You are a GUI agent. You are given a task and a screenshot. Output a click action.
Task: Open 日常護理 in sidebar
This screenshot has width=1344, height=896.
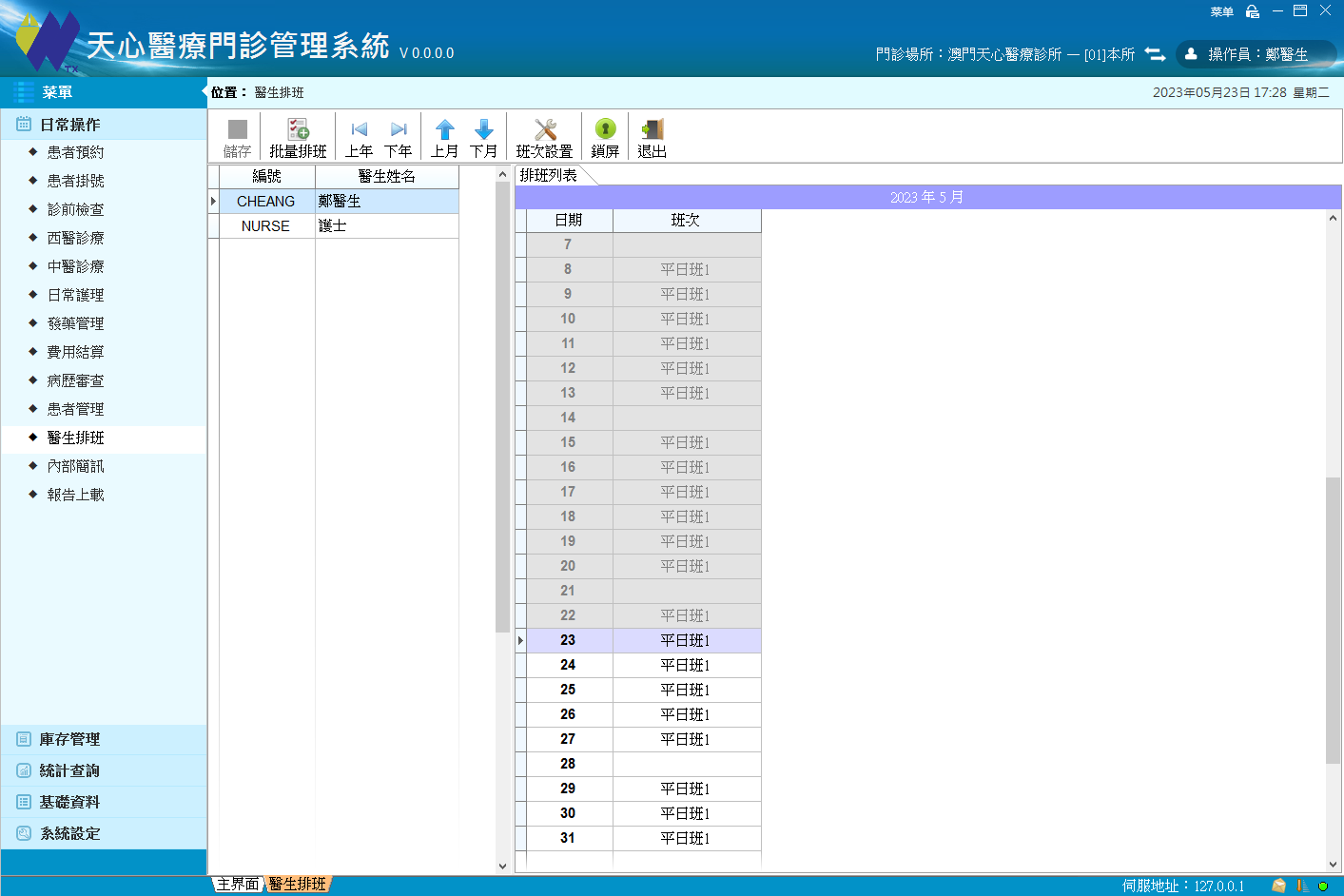(x=76, y=295)
